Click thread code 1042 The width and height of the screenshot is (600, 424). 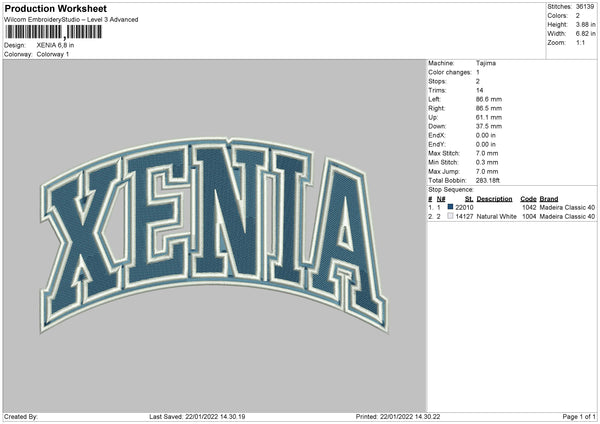[529, 208]
